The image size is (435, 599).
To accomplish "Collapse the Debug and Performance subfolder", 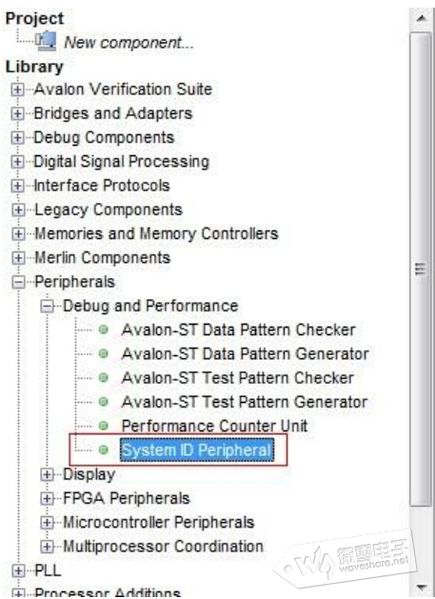I will point(47,306).
